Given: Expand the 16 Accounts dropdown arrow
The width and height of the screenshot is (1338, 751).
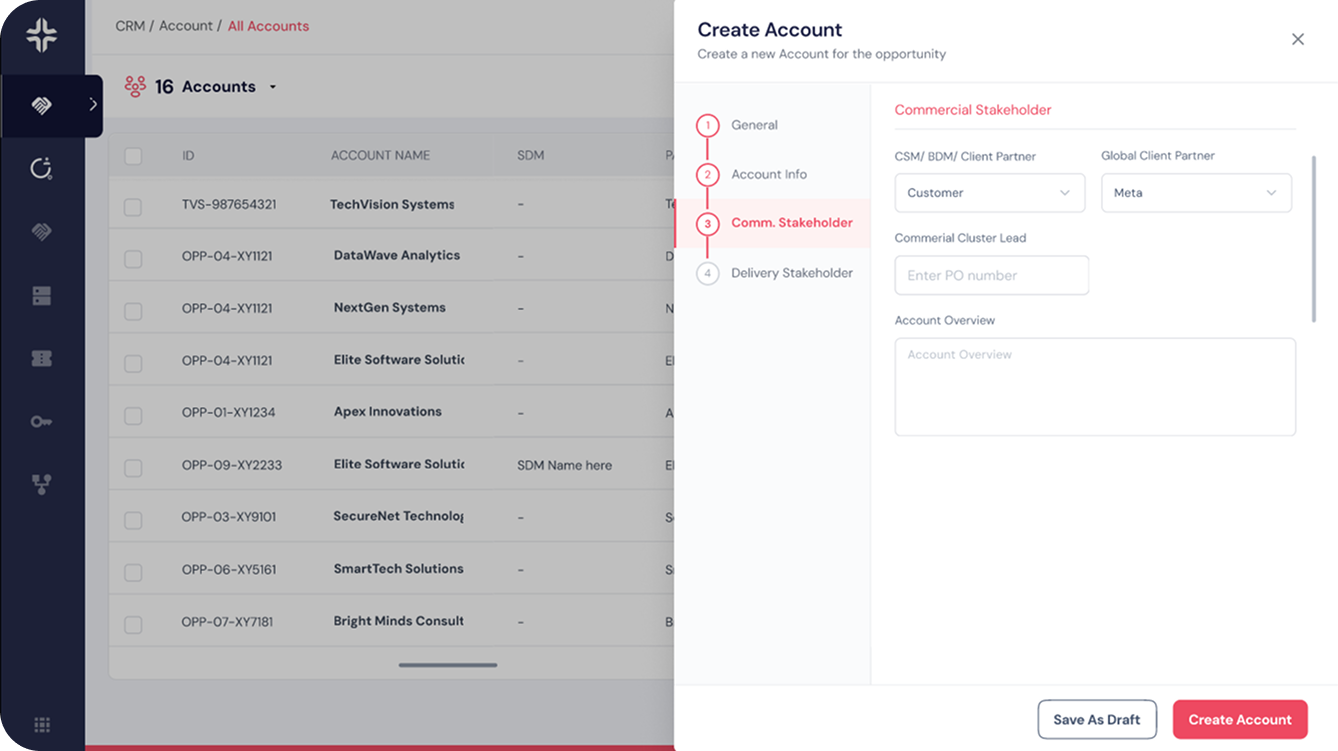Looking at the screenshot, I should point(272,88).
